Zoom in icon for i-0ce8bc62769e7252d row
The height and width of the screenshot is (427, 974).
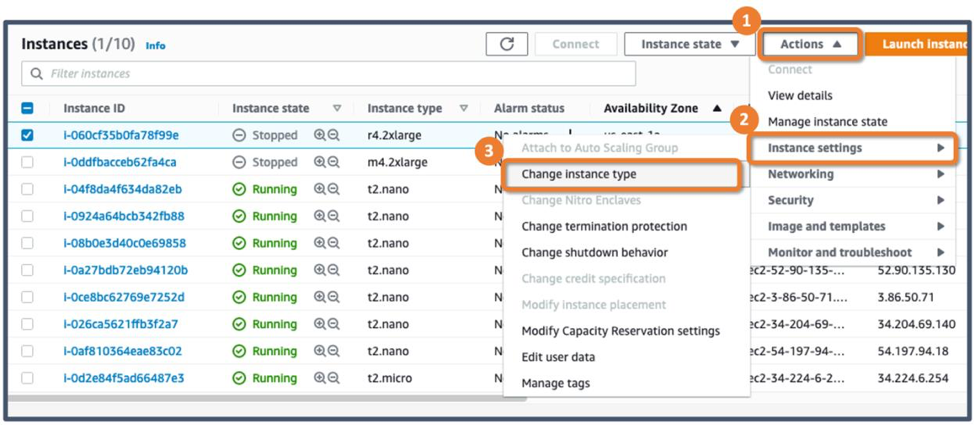click(x=320, y=297)
